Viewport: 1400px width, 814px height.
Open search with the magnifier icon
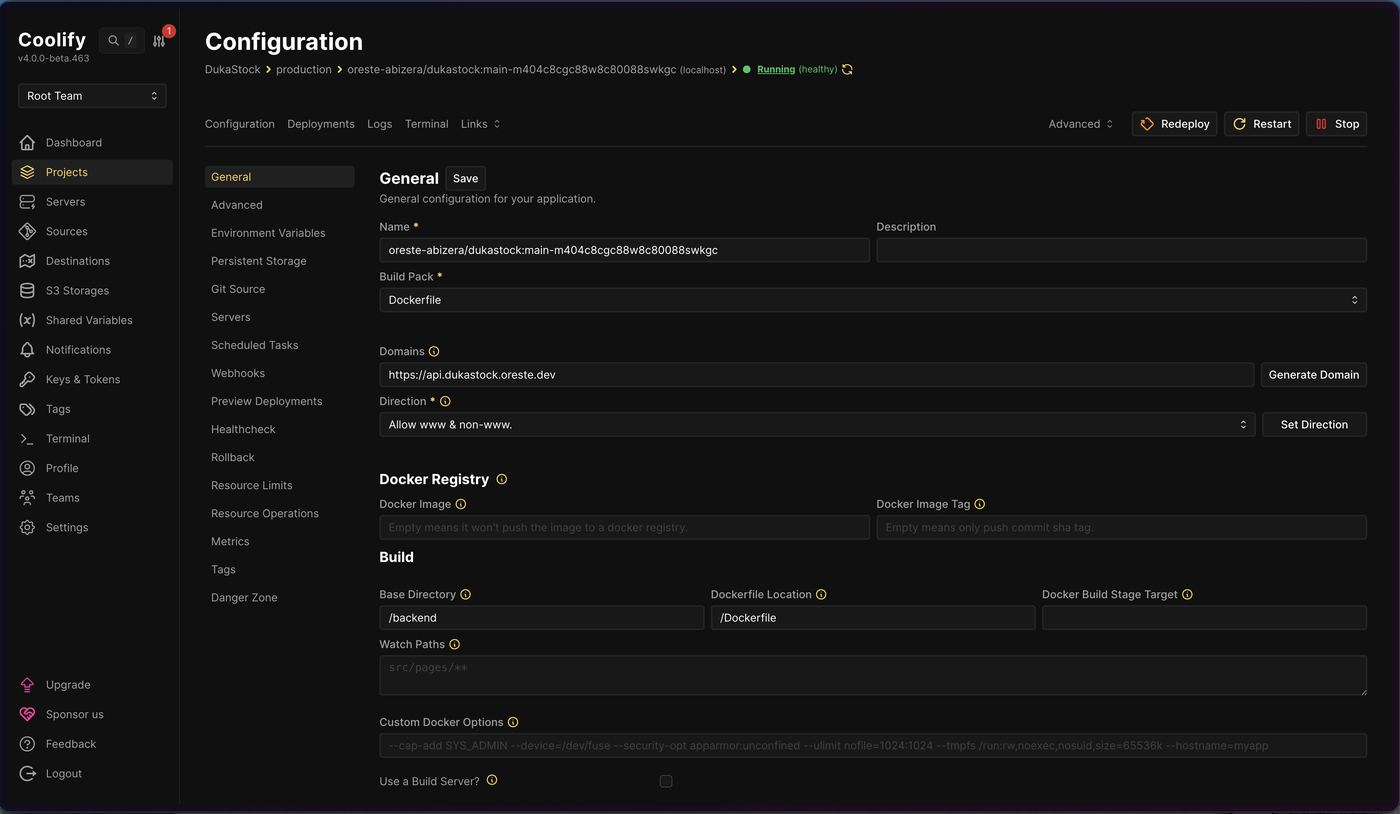114,41
